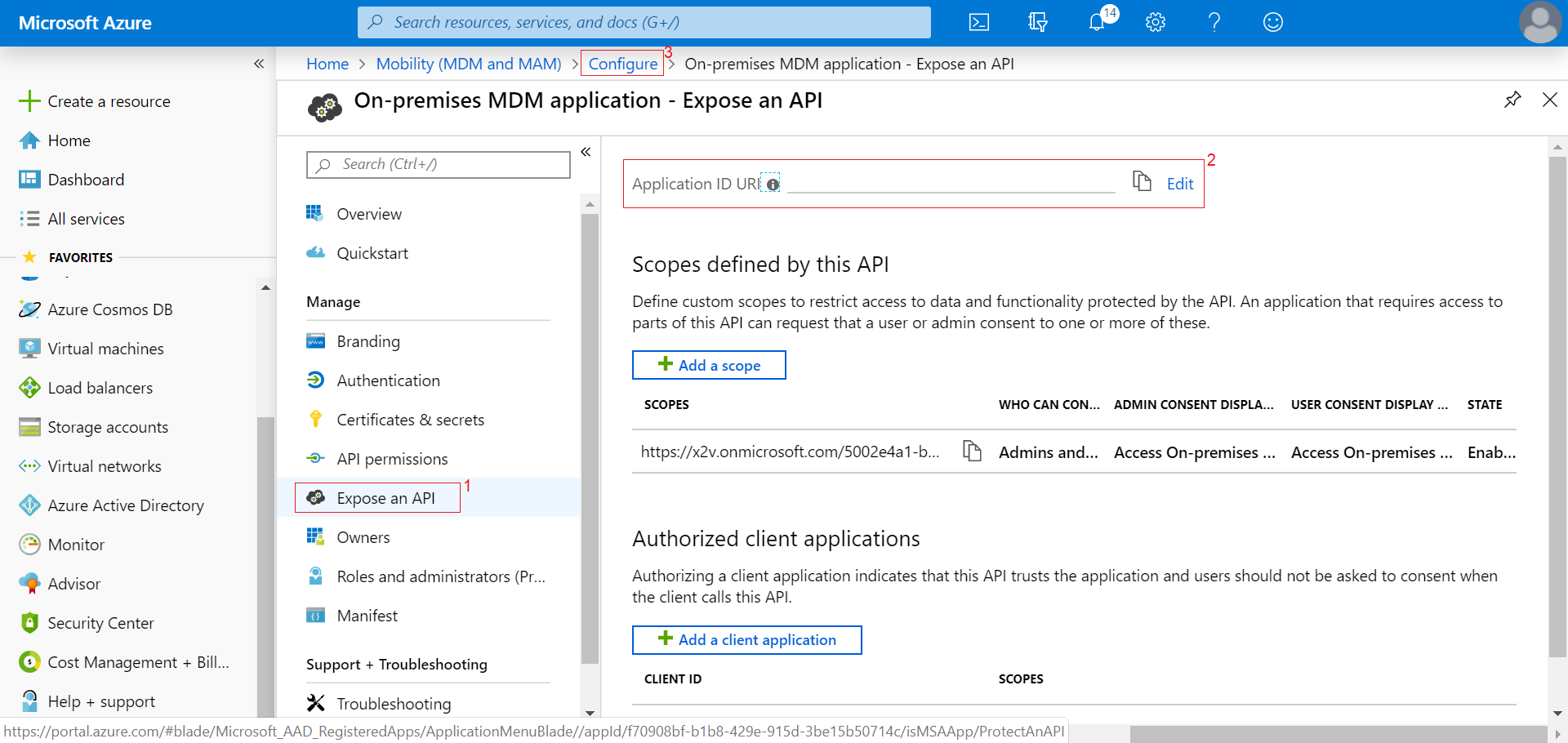Collapse the left portal sidebar

tap(259, 64)
